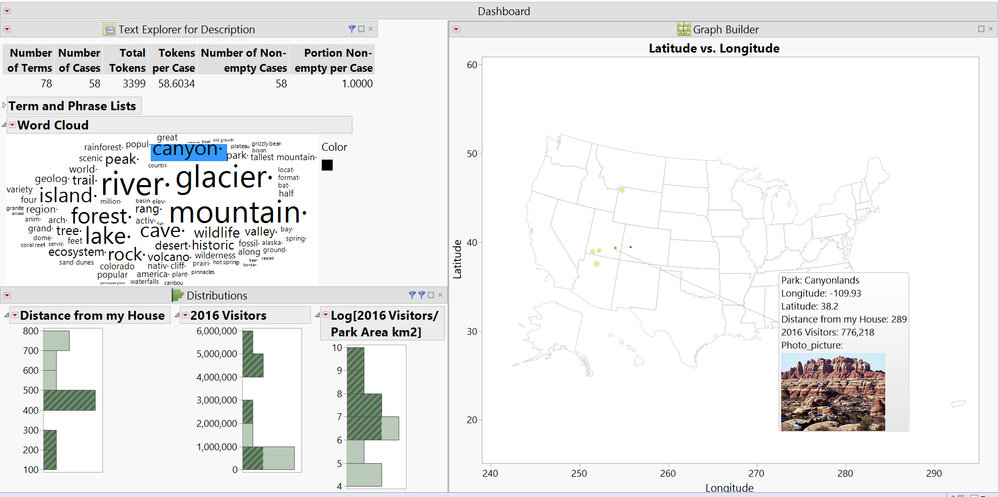This screenshot has width=998, height=497.
Task: Select the 6-7 bar in Log histogram
Action: (x=373, y=428)
